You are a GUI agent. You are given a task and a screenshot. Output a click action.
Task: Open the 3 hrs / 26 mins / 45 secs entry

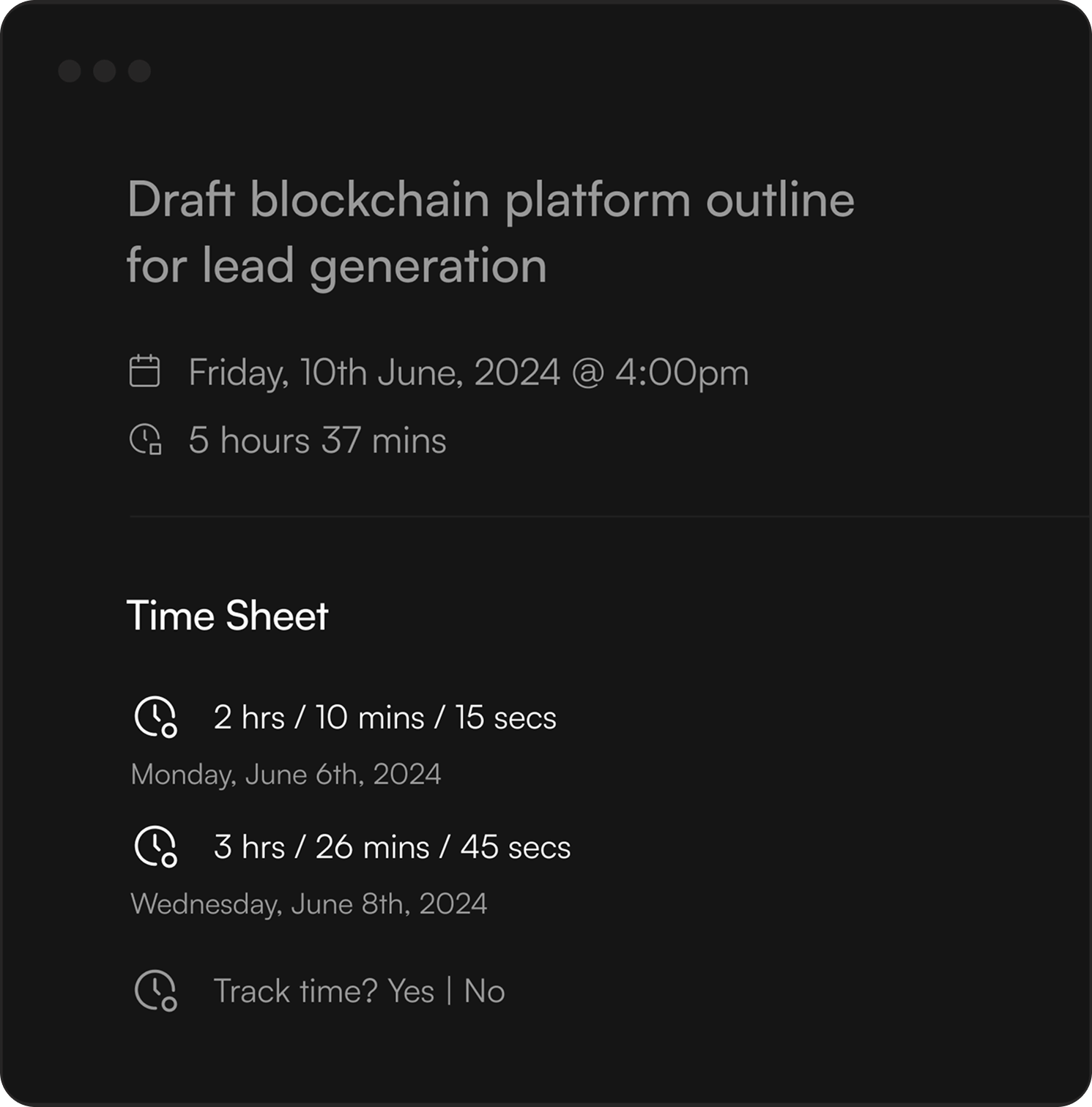[x=392, y=847]
